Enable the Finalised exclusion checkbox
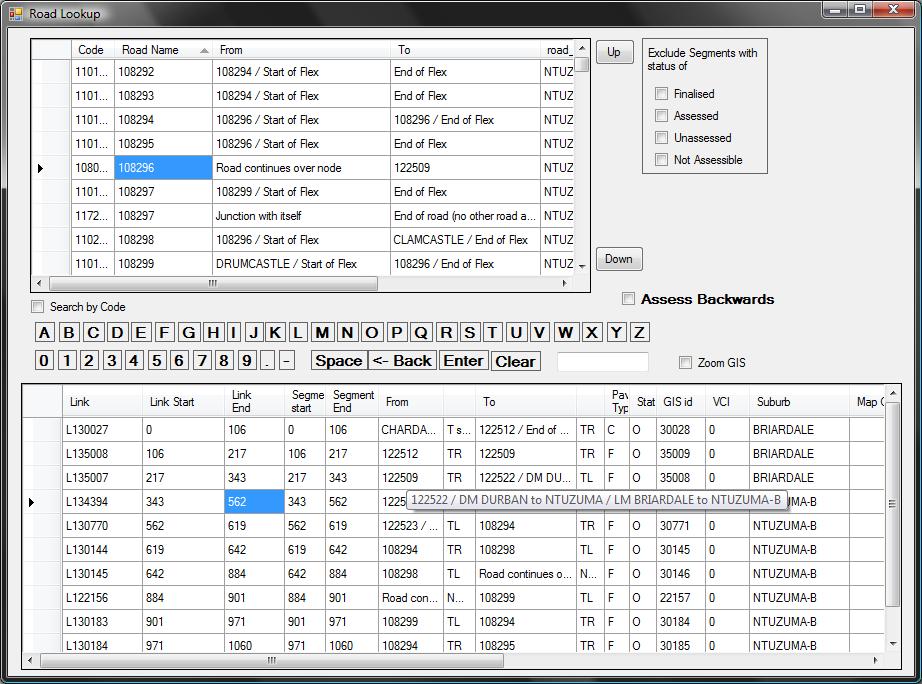922x684 pixels. point(661,94)
